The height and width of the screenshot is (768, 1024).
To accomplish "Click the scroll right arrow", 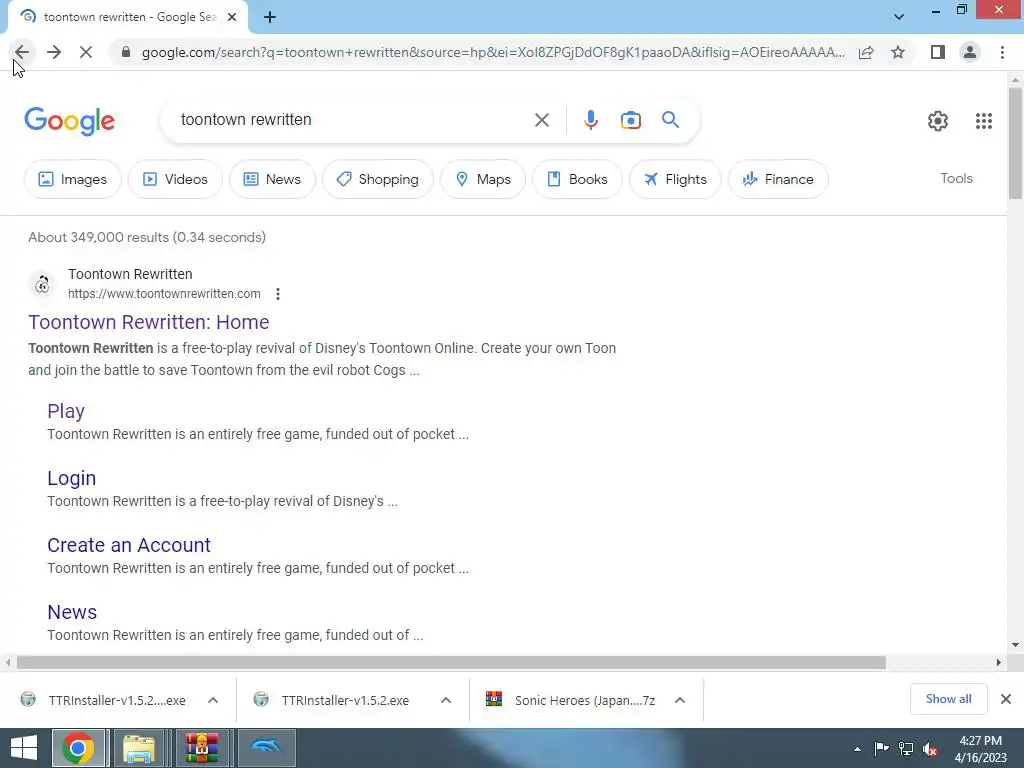I will (998, 662).
